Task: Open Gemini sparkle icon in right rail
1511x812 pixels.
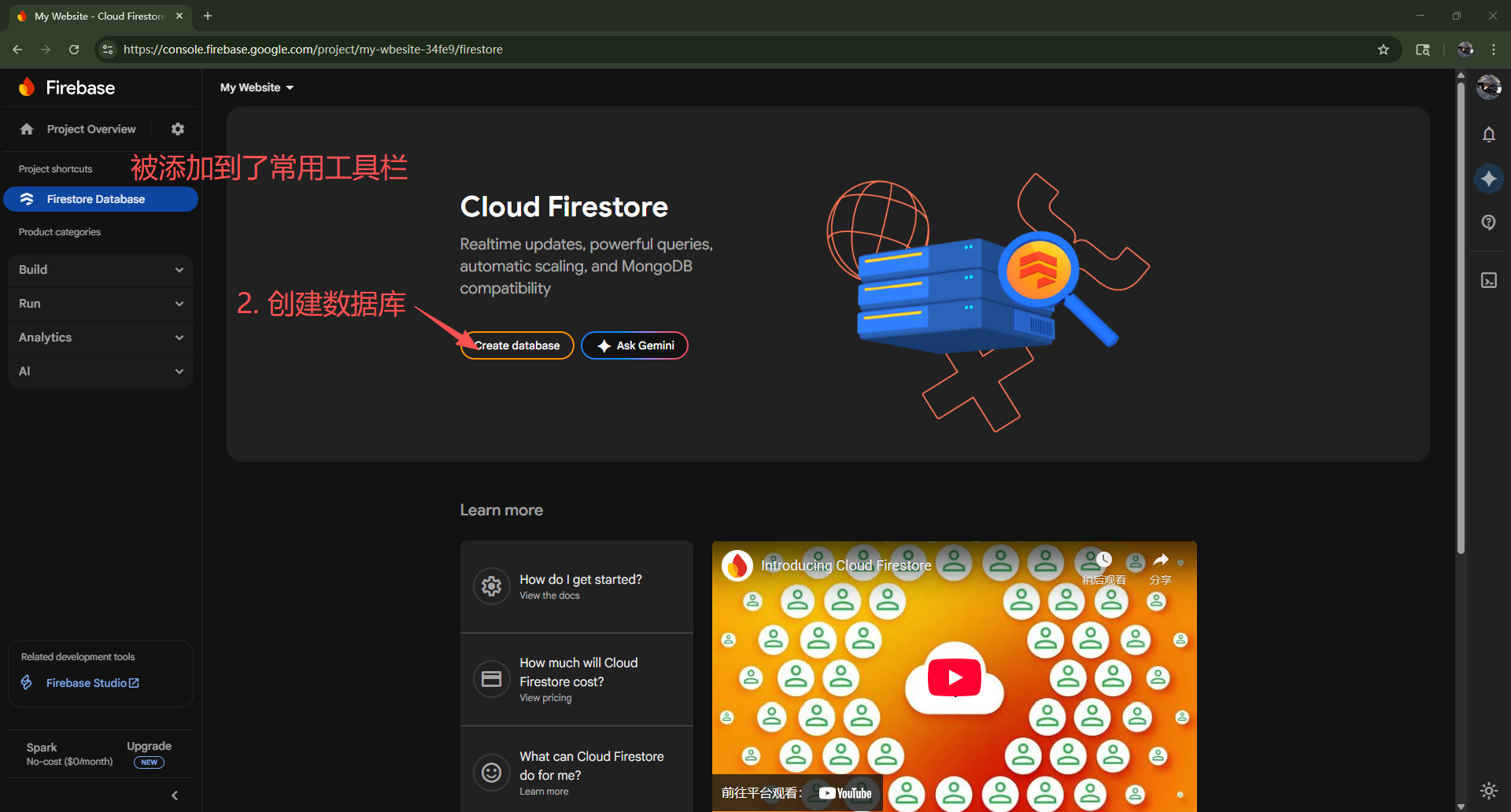Action: tap(1488, 179)
